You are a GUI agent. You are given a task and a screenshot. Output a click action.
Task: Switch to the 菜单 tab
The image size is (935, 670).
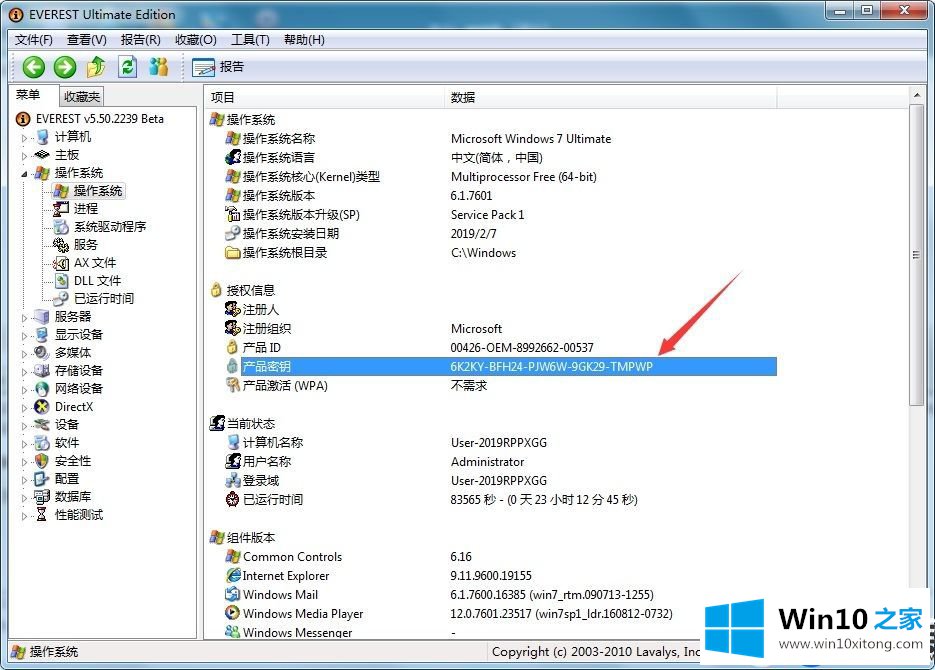pos(28,95)
